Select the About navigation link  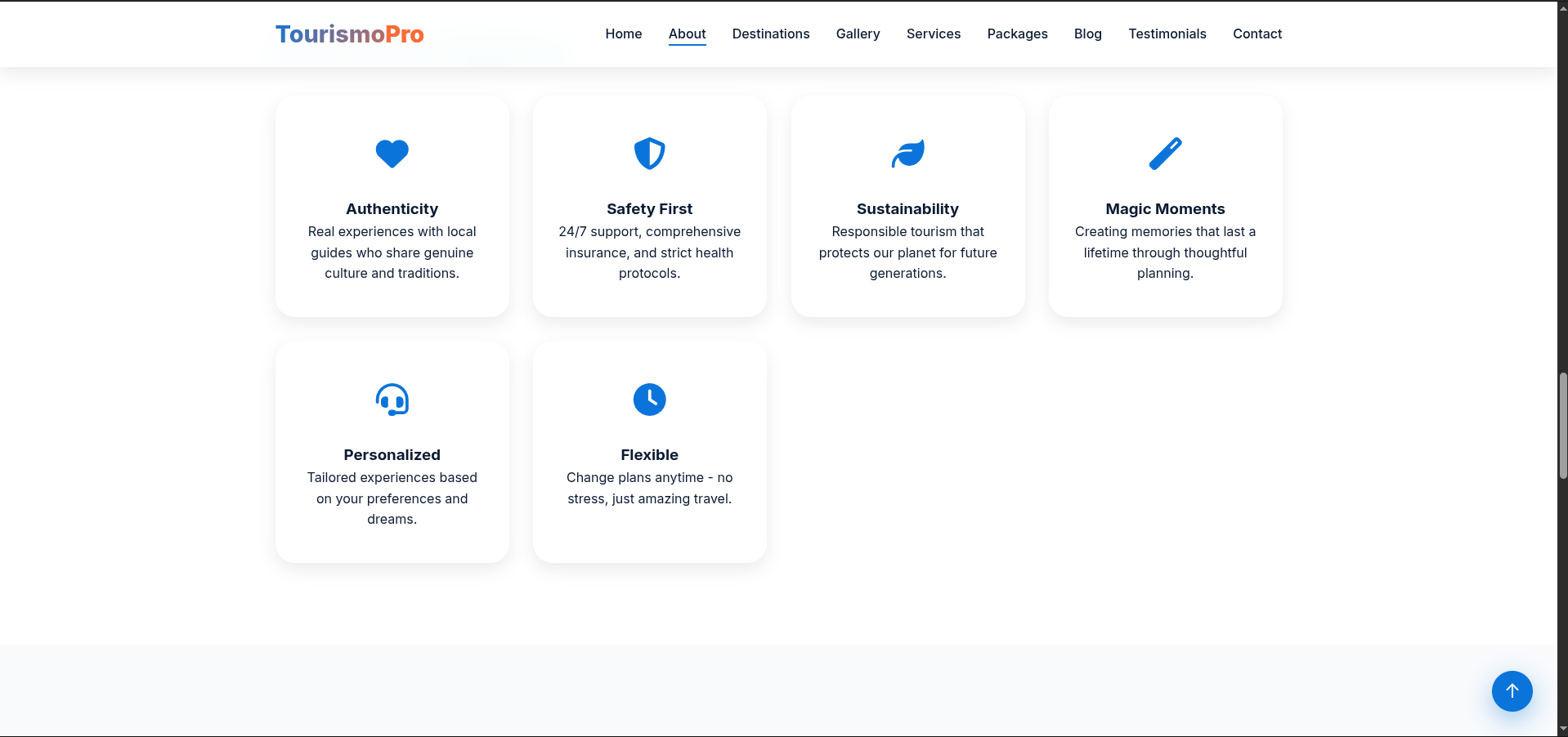[x=687, y=33]
